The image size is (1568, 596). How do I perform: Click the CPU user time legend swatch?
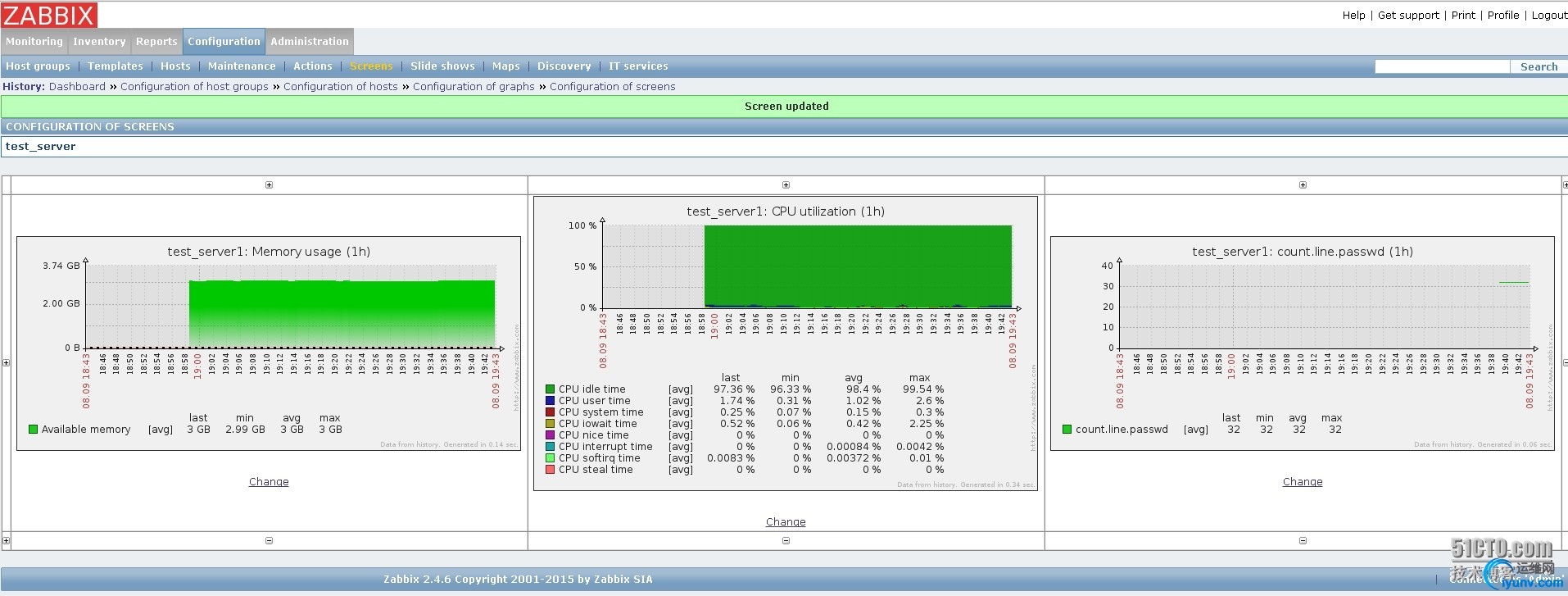tap(551, 401)
